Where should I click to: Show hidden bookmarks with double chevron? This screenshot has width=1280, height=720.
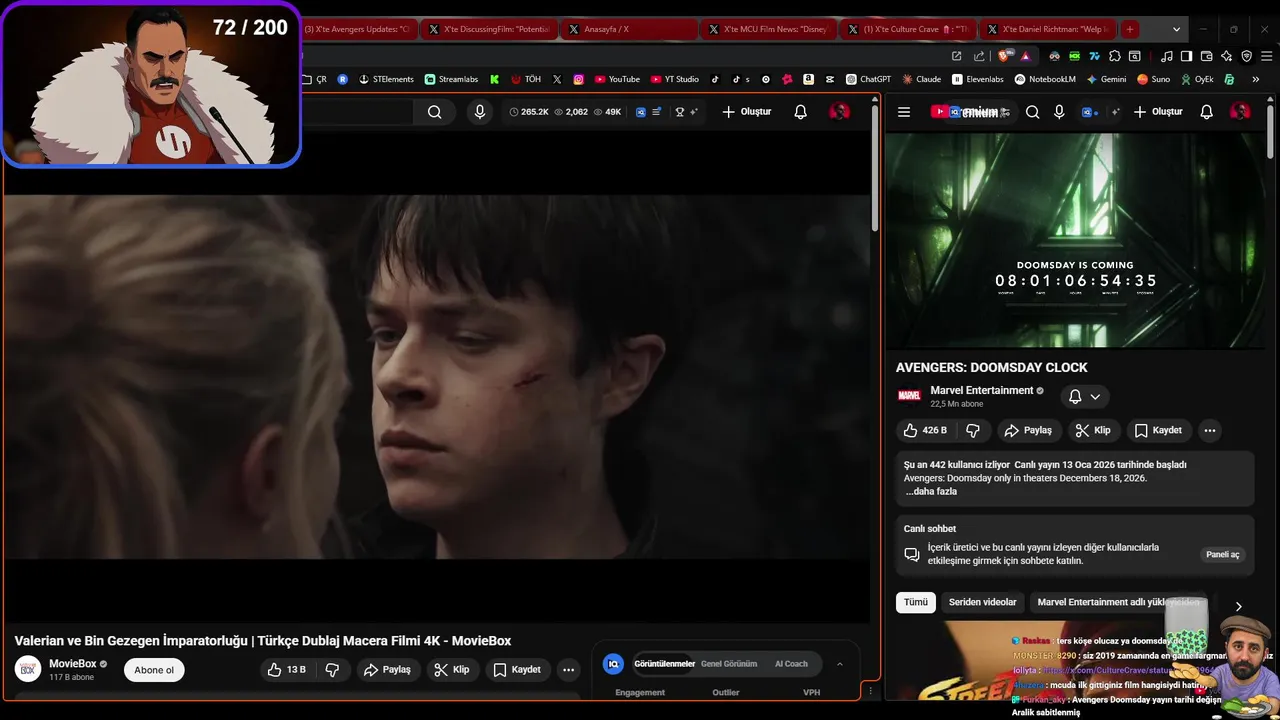click(1255, 79)
